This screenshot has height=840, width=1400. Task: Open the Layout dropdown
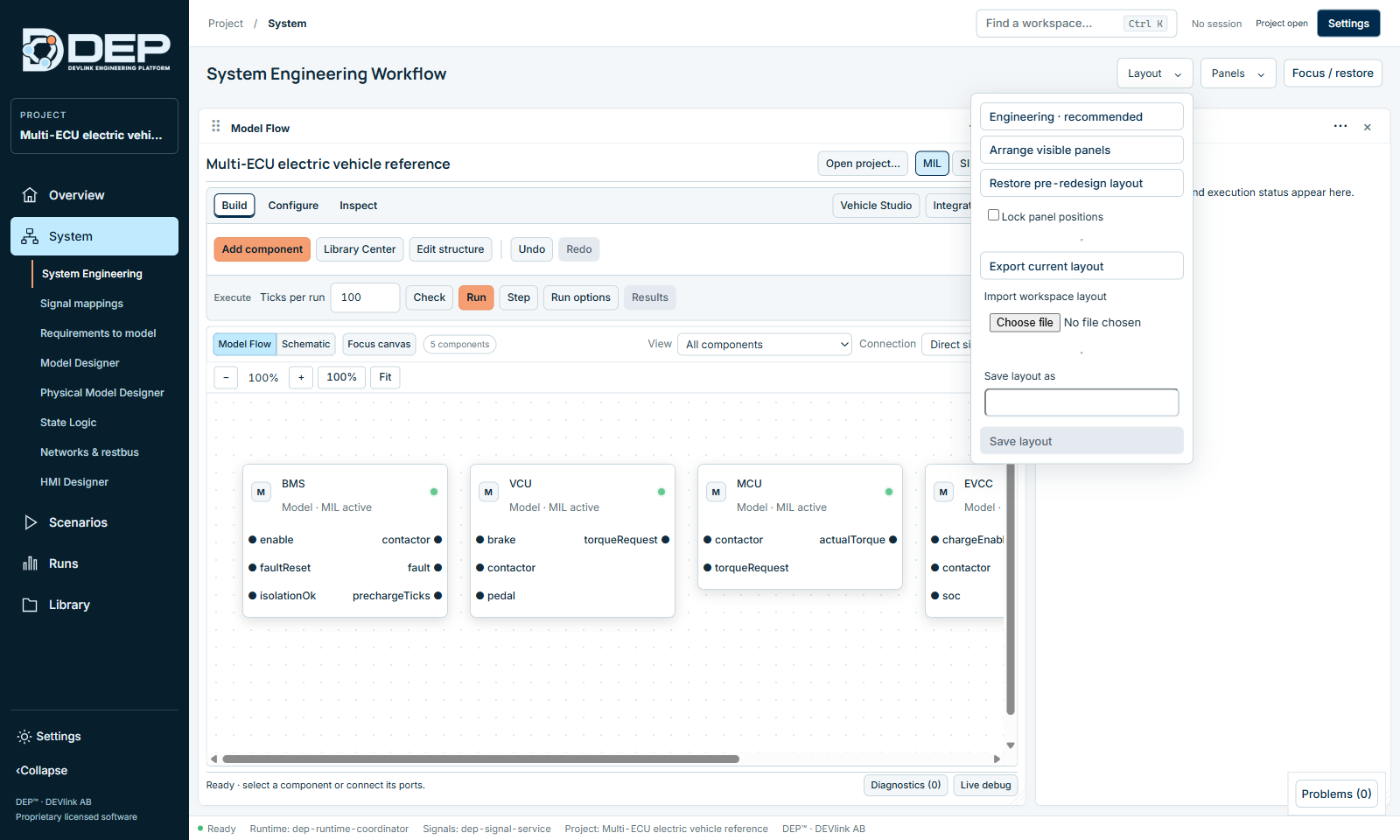click(1155, 73)
